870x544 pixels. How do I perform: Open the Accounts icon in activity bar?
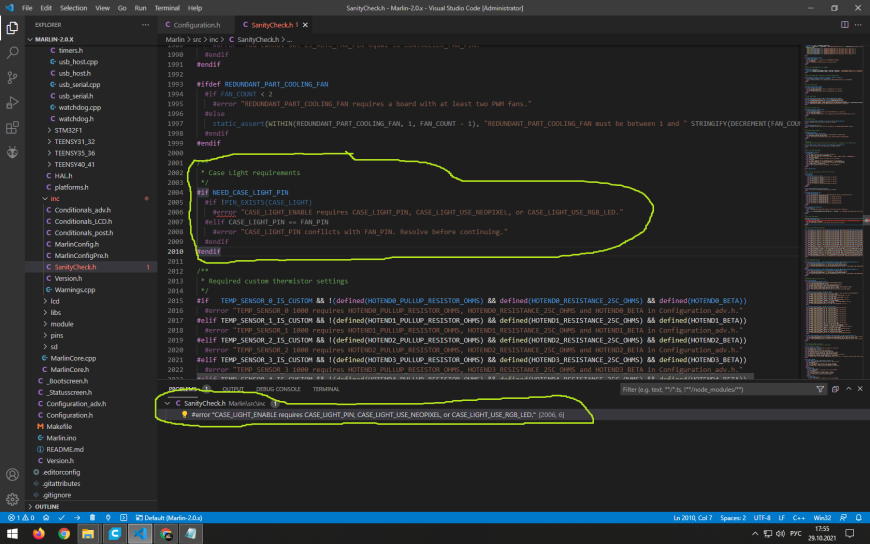tap(12, 475)
